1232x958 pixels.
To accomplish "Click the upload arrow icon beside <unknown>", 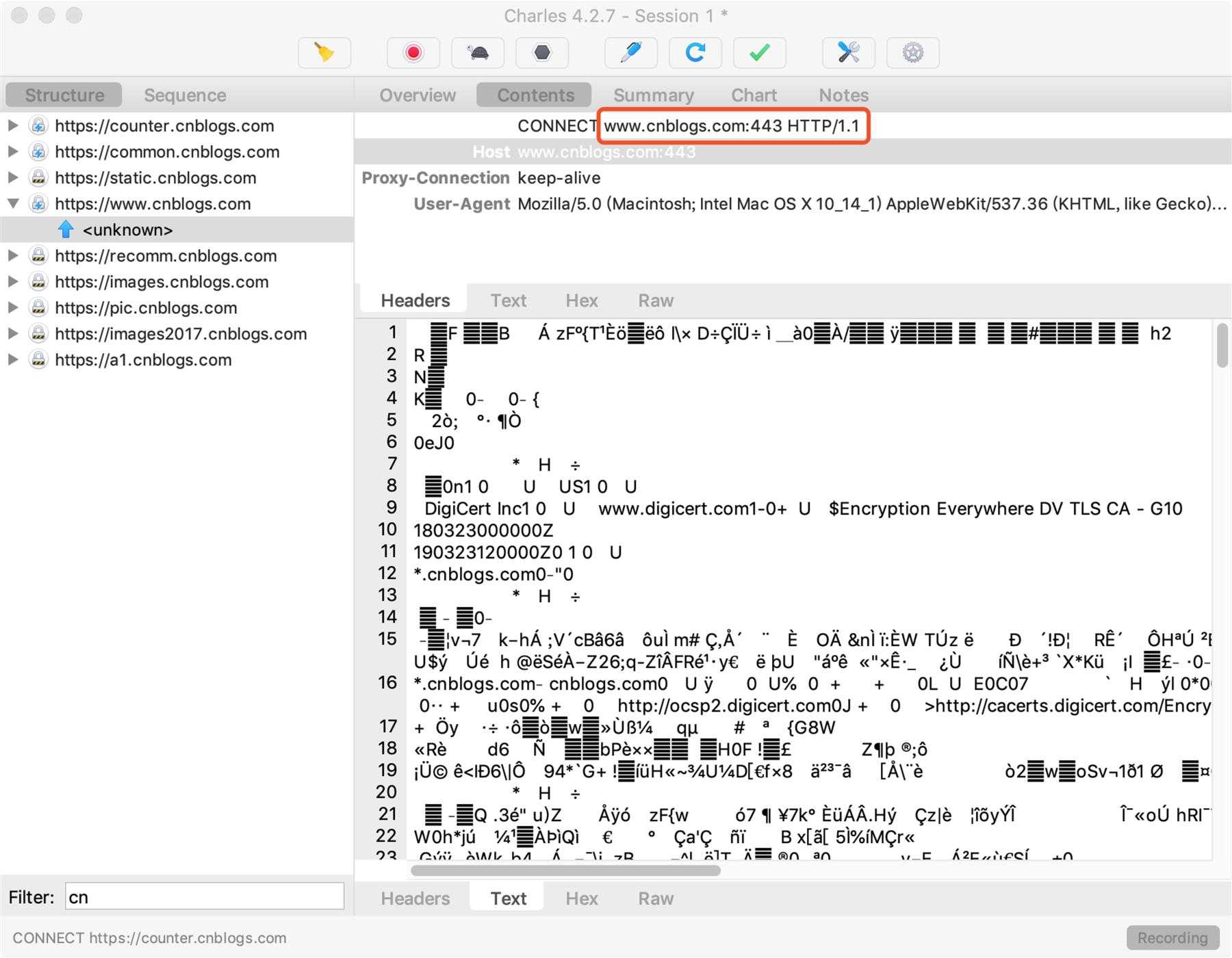I will point(66,230).
